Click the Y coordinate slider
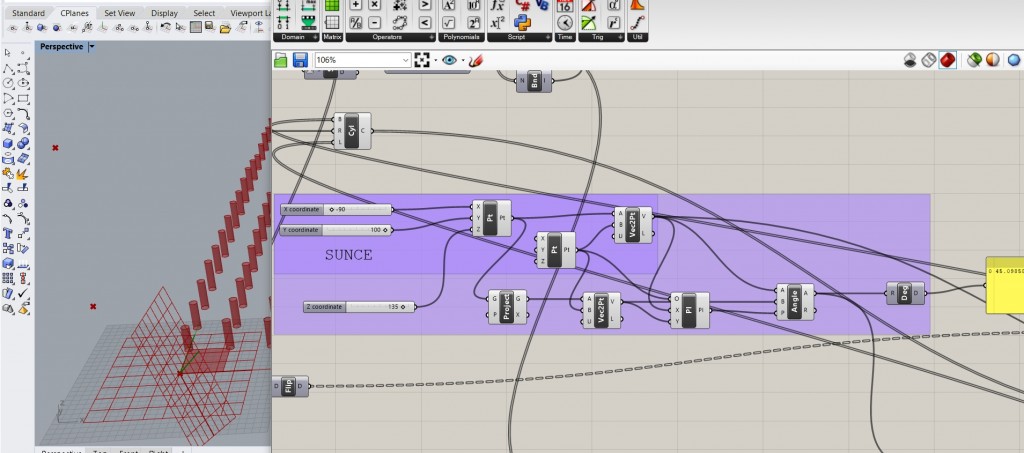The width and height of the screenshot is (1024, 453). point(336,230)
